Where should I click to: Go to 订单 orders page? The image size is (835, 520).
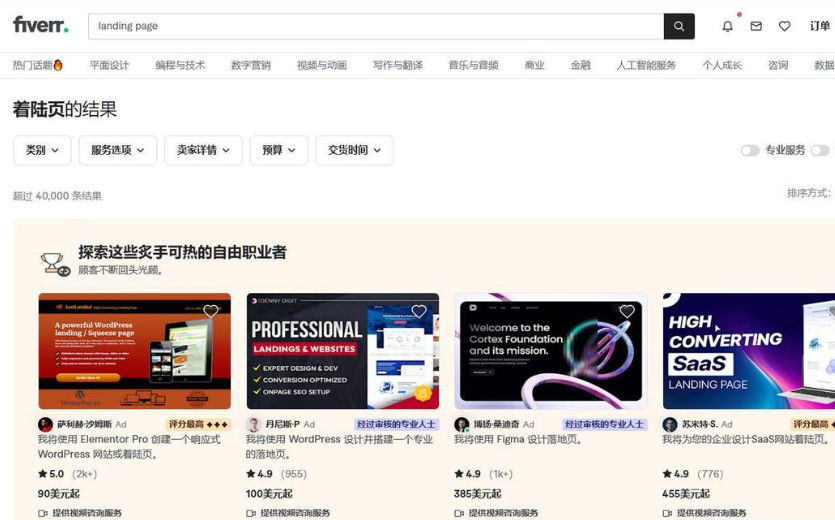pos(820,26)
